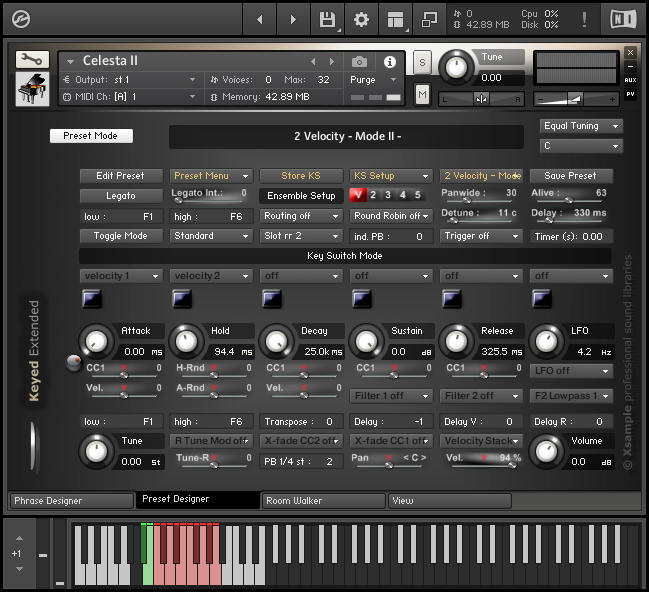
Task: Open the Round Robin off dropdown
Action: pos(391,216)
